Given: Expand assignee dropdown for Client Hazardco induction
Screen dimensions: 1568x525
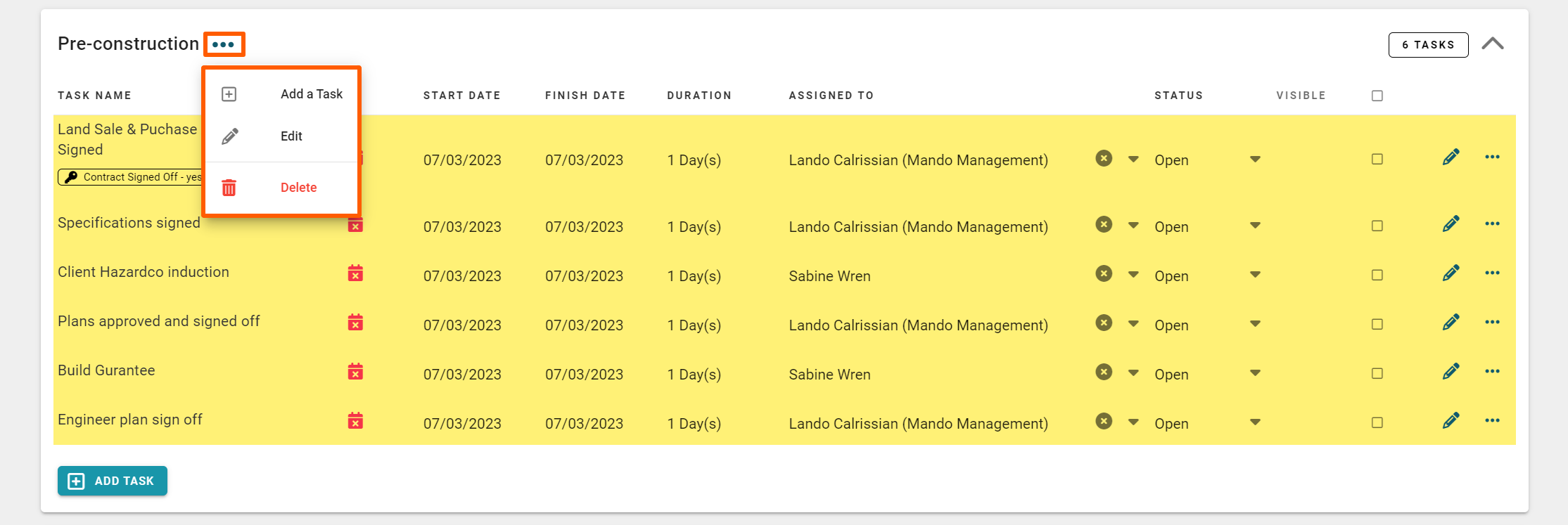Looking at the screenshot, I should [x=1133, y=275].
